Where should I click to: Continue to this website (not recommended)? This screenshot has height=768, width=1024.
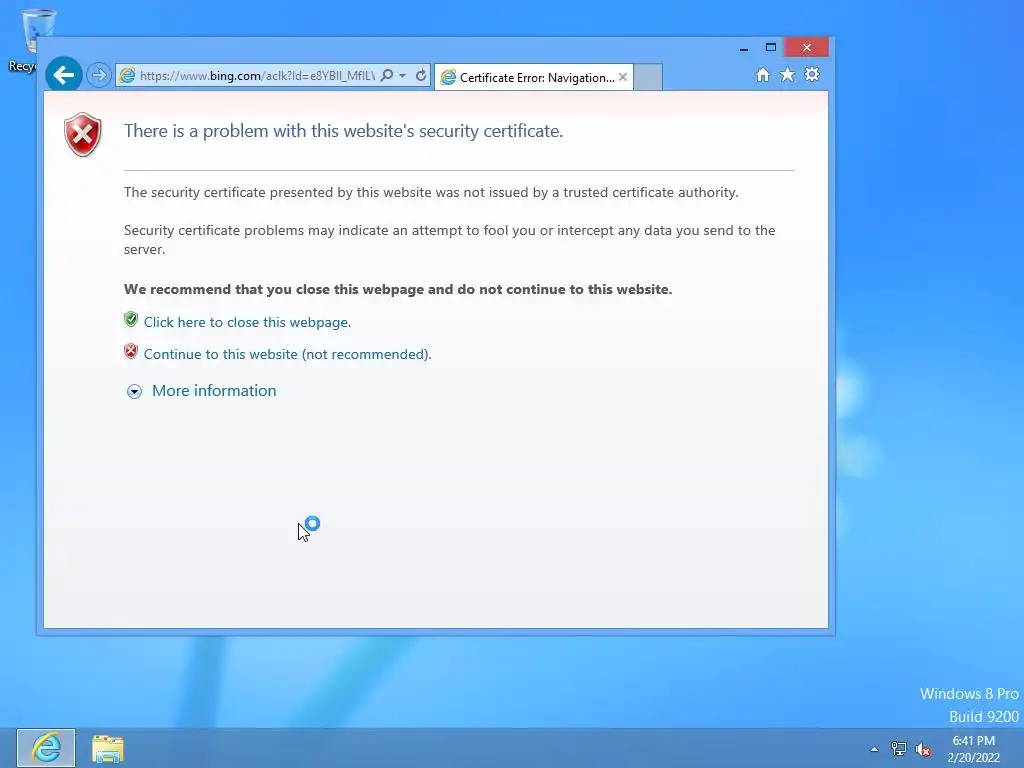[x=287, y=355]
